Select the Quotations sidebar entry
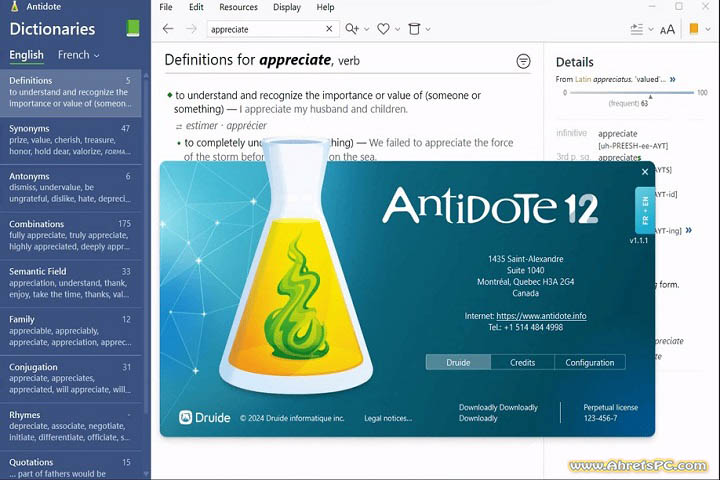720x480 pixels. (x=71, y=466)
